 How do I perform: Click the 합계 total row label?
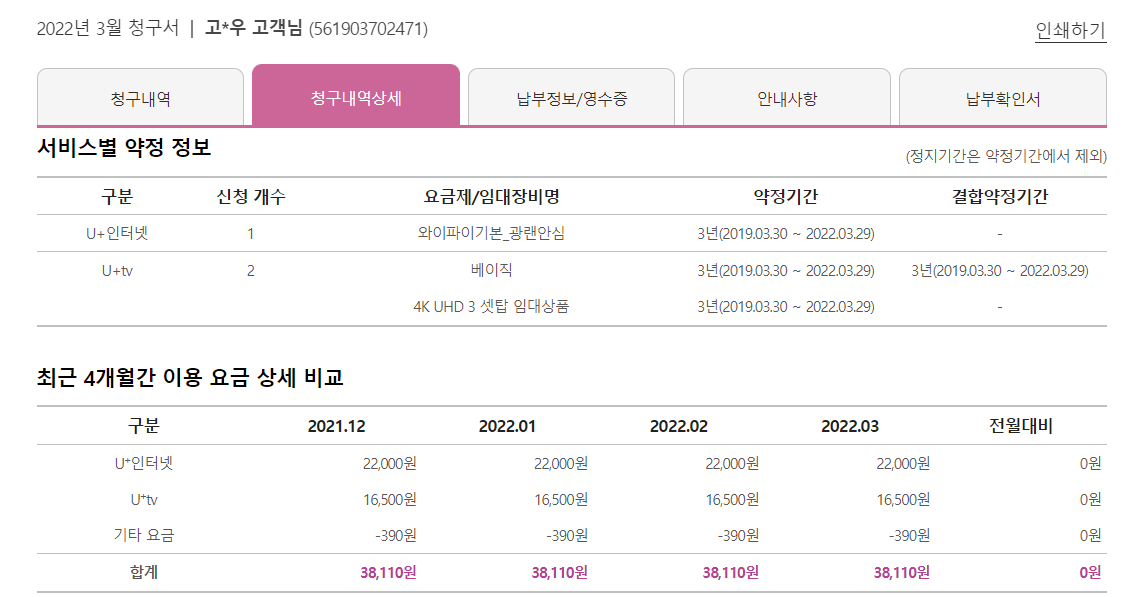coord(144,573)
